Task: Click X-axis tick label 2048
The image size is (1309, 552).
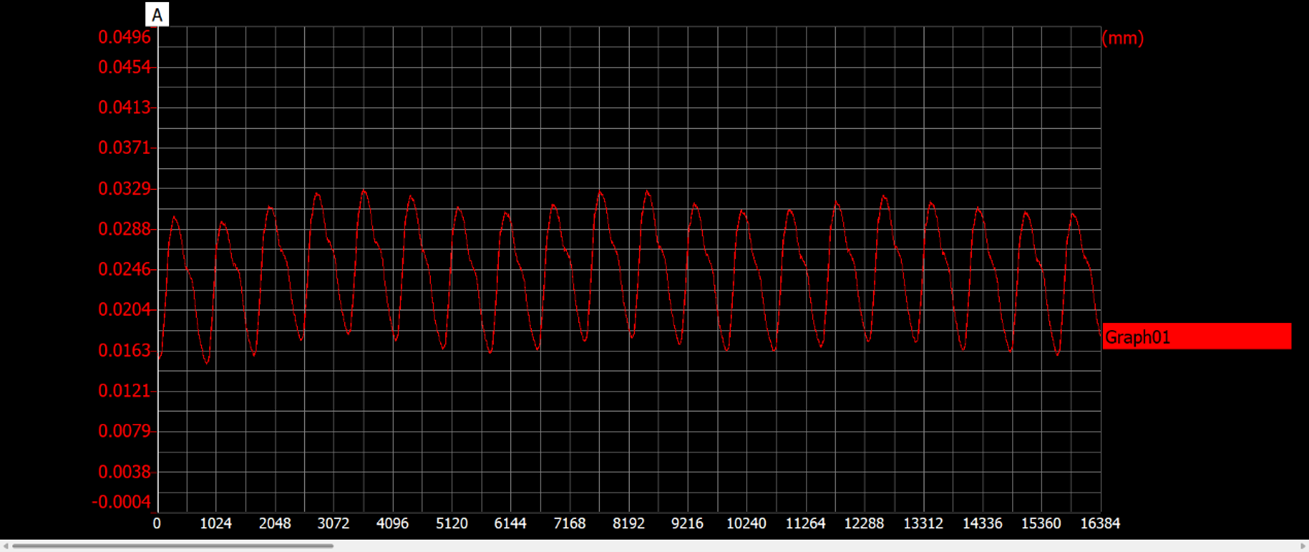Action: click(x=275, y=523)
